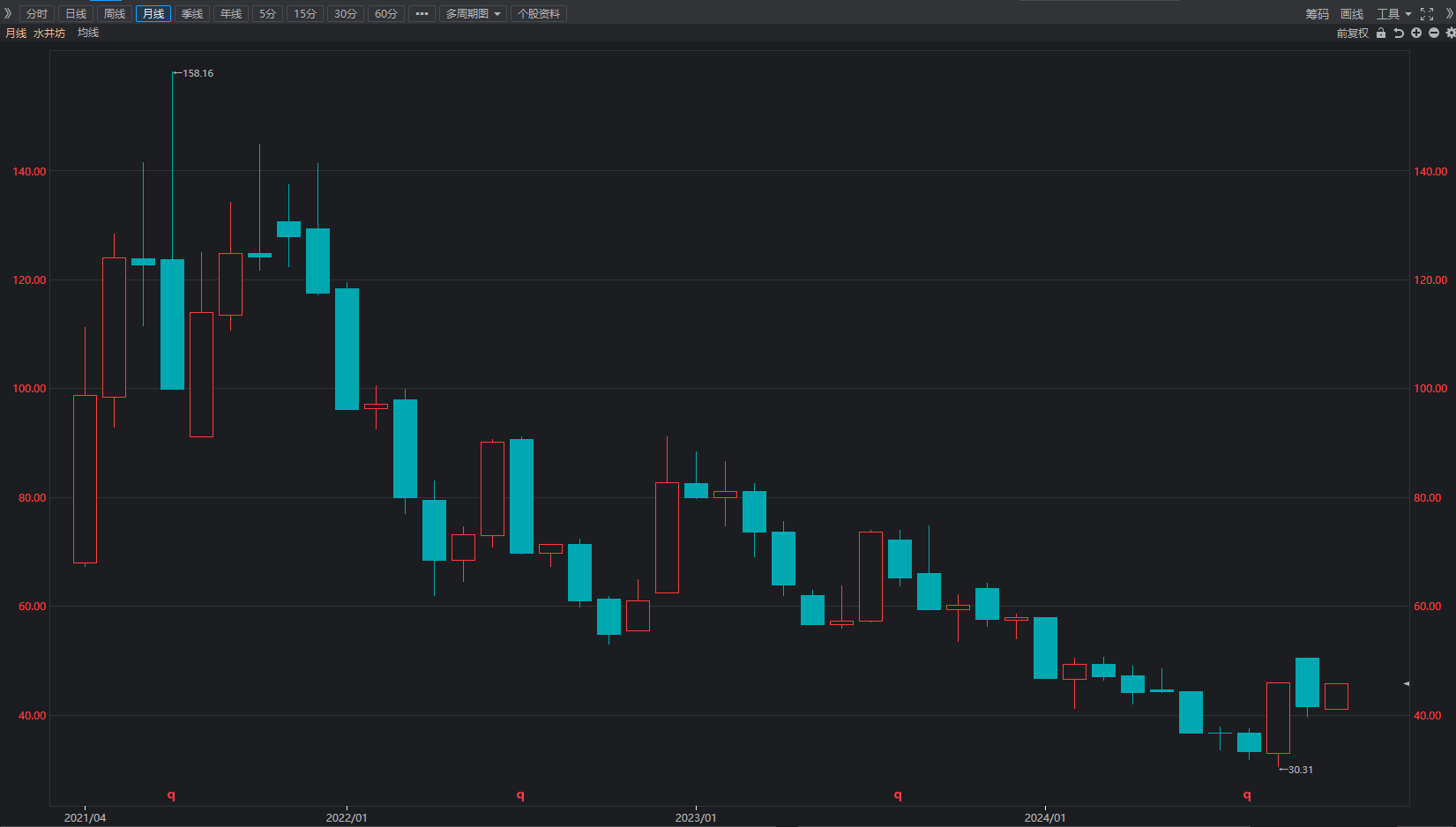Screen dimensions: 1456x827
Task: Zoom out with the minus icon
Action: pyautogui.click(x=1434, y=34)
